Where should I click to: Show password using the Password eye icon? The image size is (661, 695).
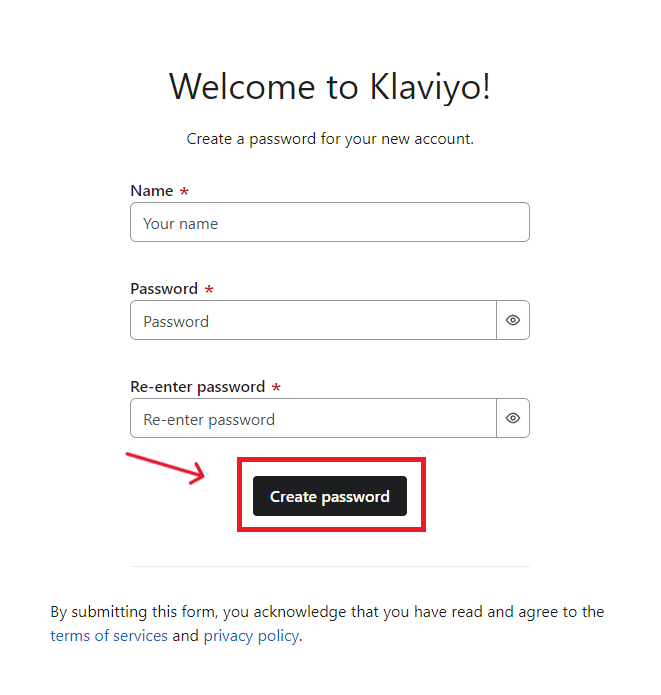[513, 321]
